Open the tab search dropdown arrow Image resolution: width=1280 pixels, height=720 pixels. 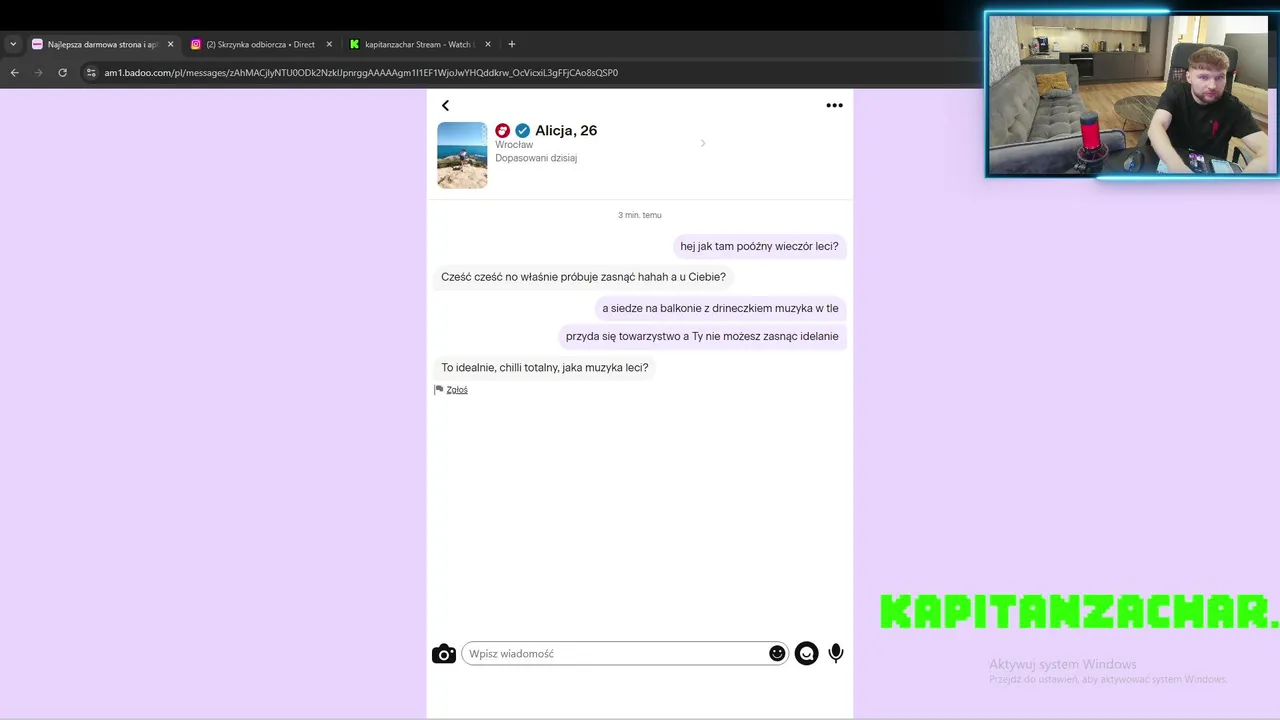pos(13,44)
